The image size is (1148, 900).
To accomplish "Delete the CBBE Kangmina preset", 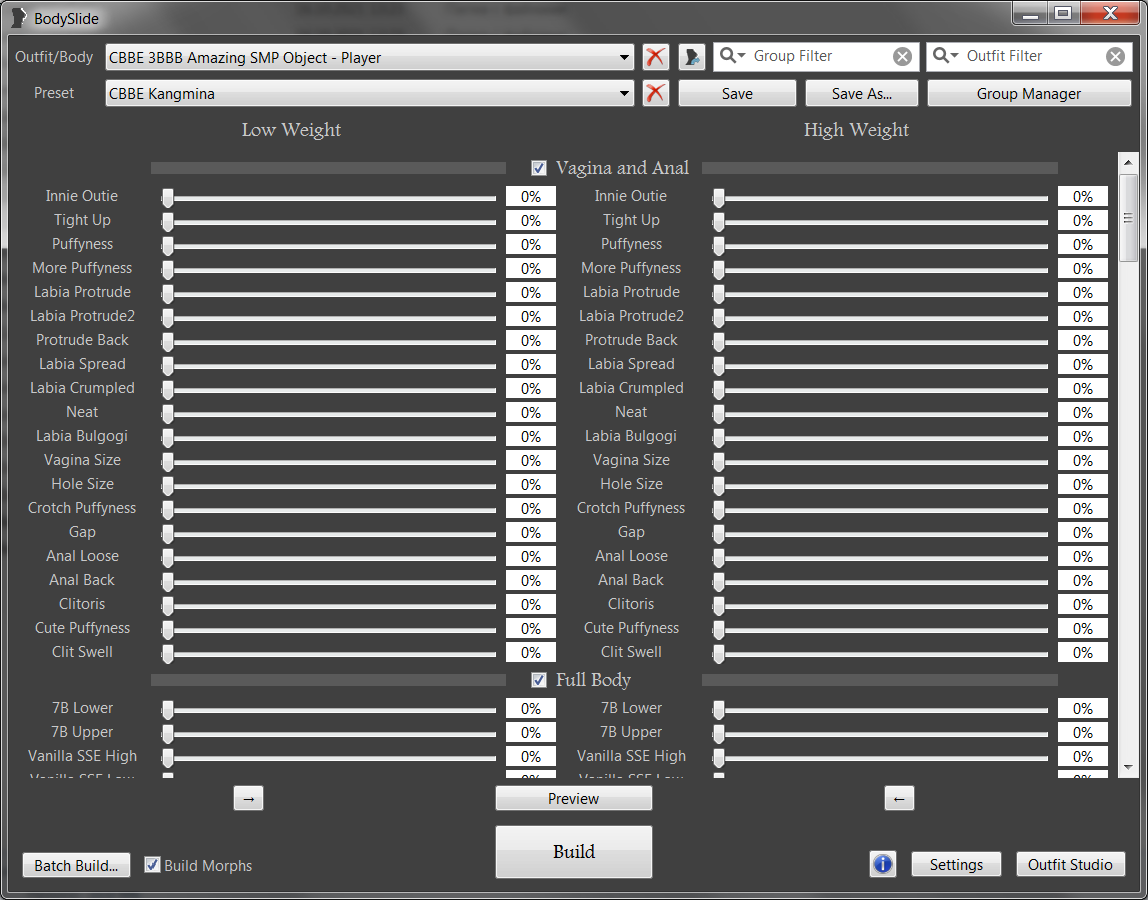I will [655, 93].
